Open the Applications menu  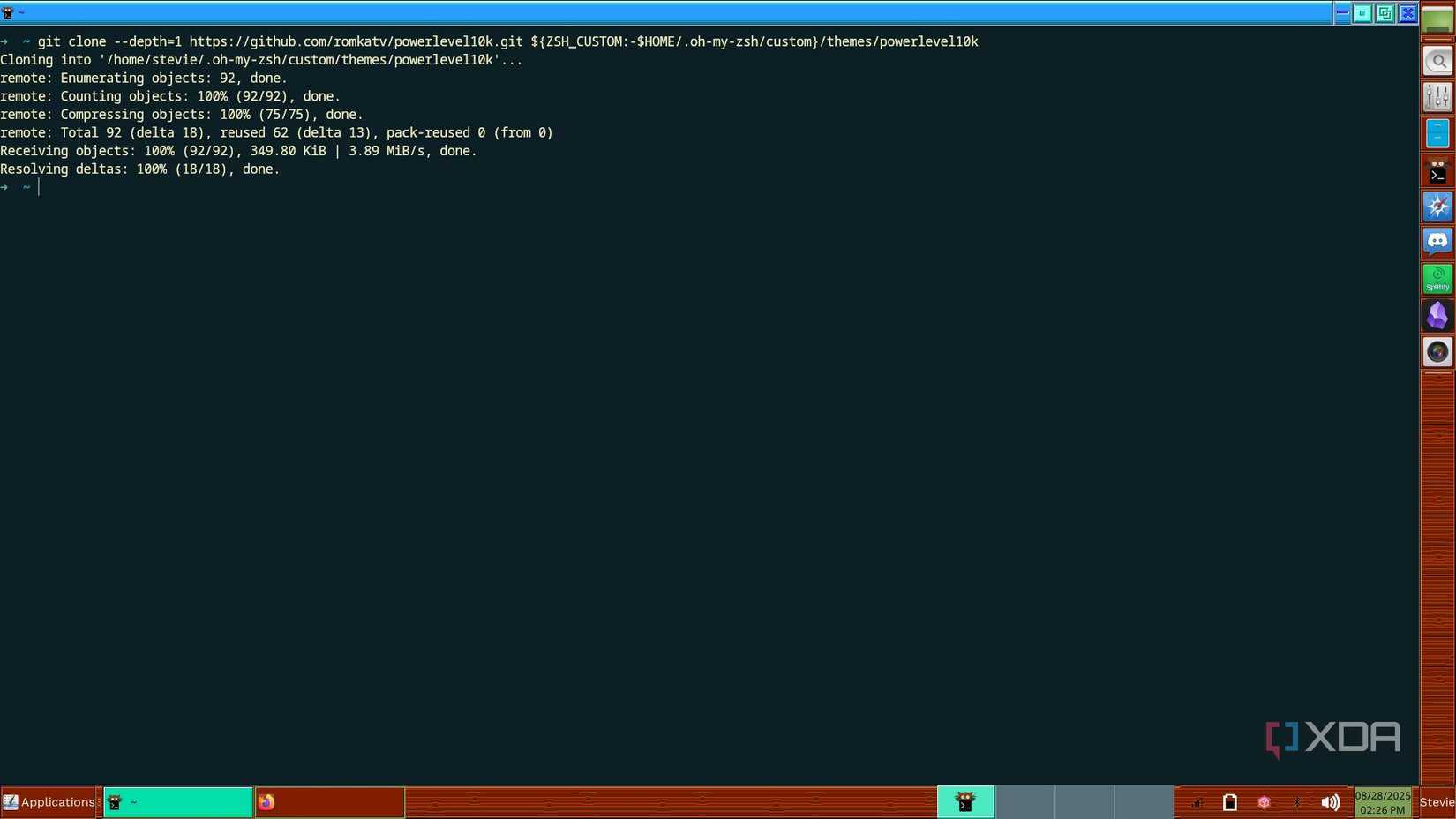[x=49, y=802]
